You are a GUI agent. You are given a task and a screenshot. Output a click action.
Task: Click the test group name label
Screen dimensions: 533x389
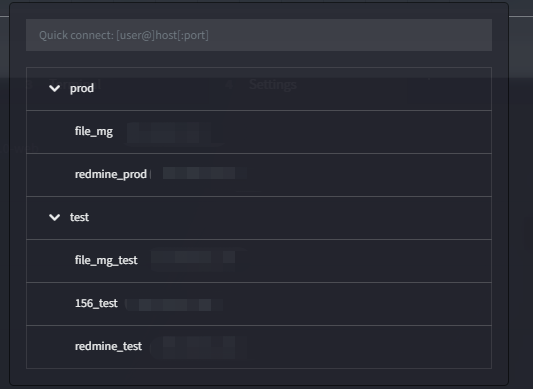click(79, 217)
